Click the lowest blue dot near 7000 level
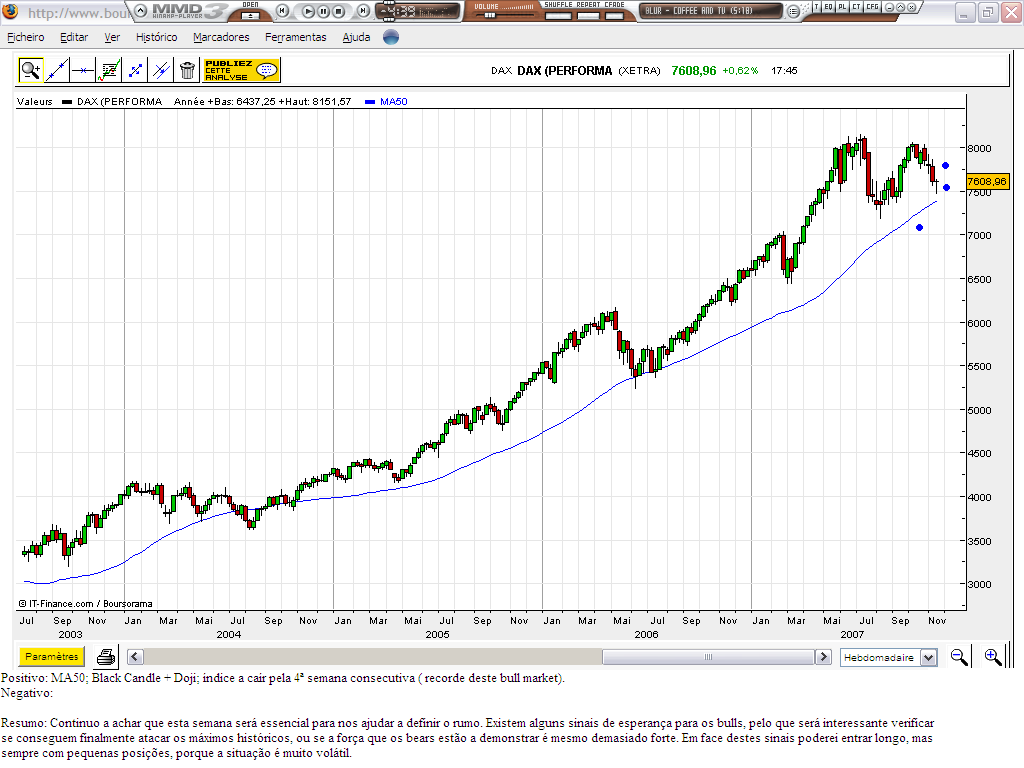Screen dimensions: 1024x768 [x=919, y=228]
